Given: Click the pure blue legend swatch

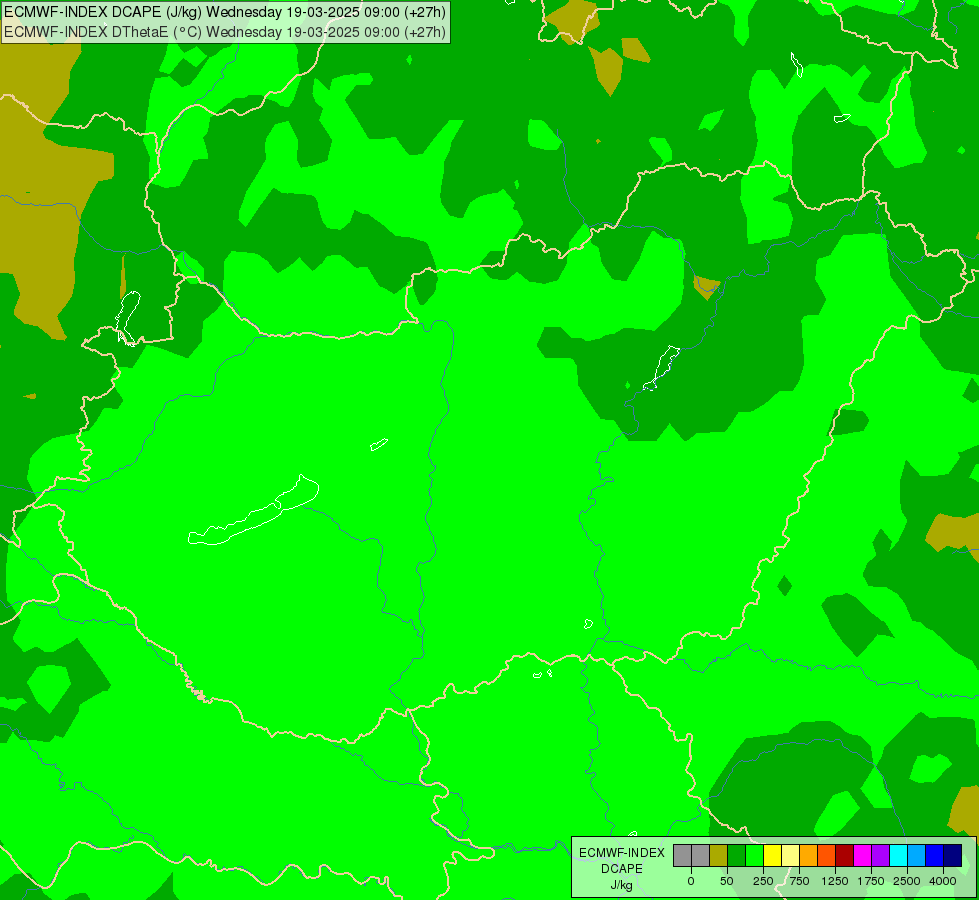Looking at the screenshot, I should tap(935, 856).
